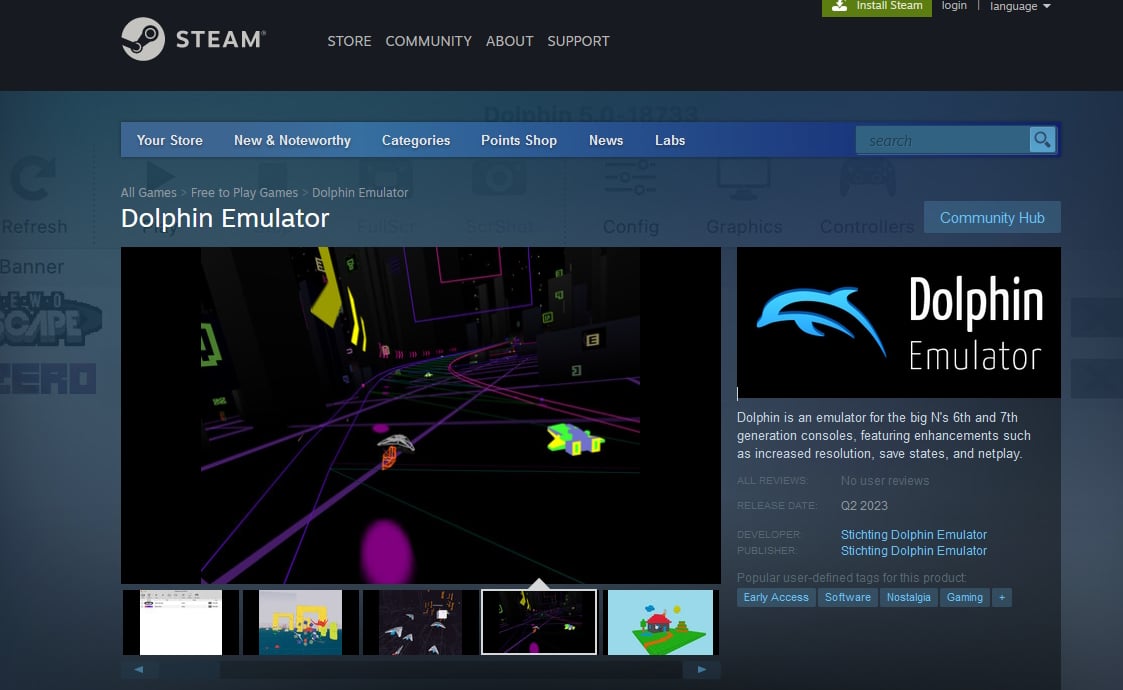
Task: Click the Steam logo in the header
Action: click(x=193, y=39)
